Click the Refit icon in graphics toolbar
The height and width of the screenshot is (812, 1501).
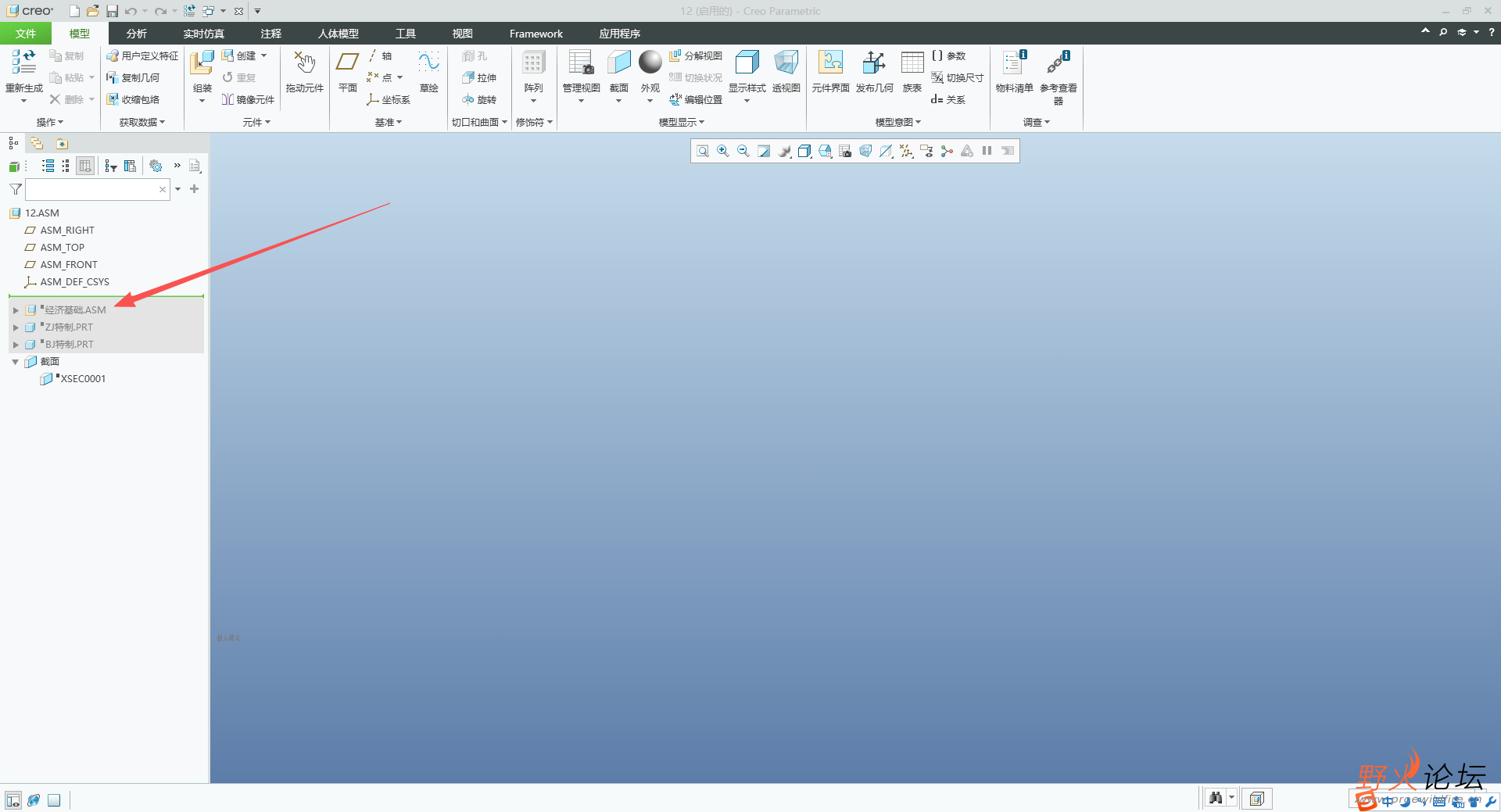(x=703, y=152)
